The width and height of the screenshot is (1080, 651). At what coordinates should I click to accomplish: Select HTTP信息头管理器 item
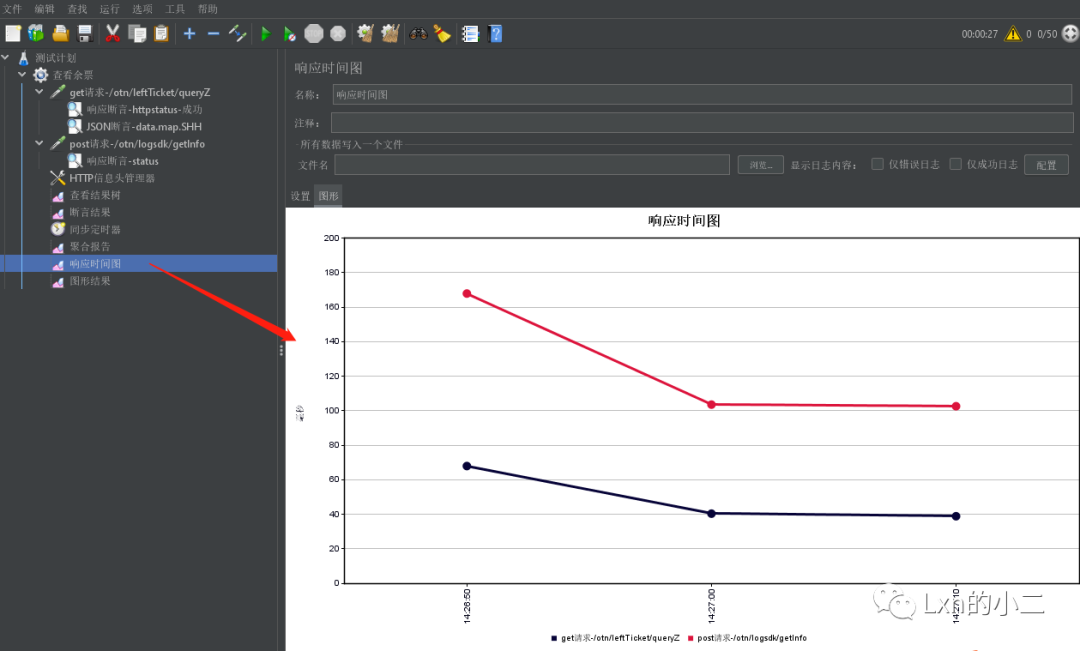pos(112,178)
